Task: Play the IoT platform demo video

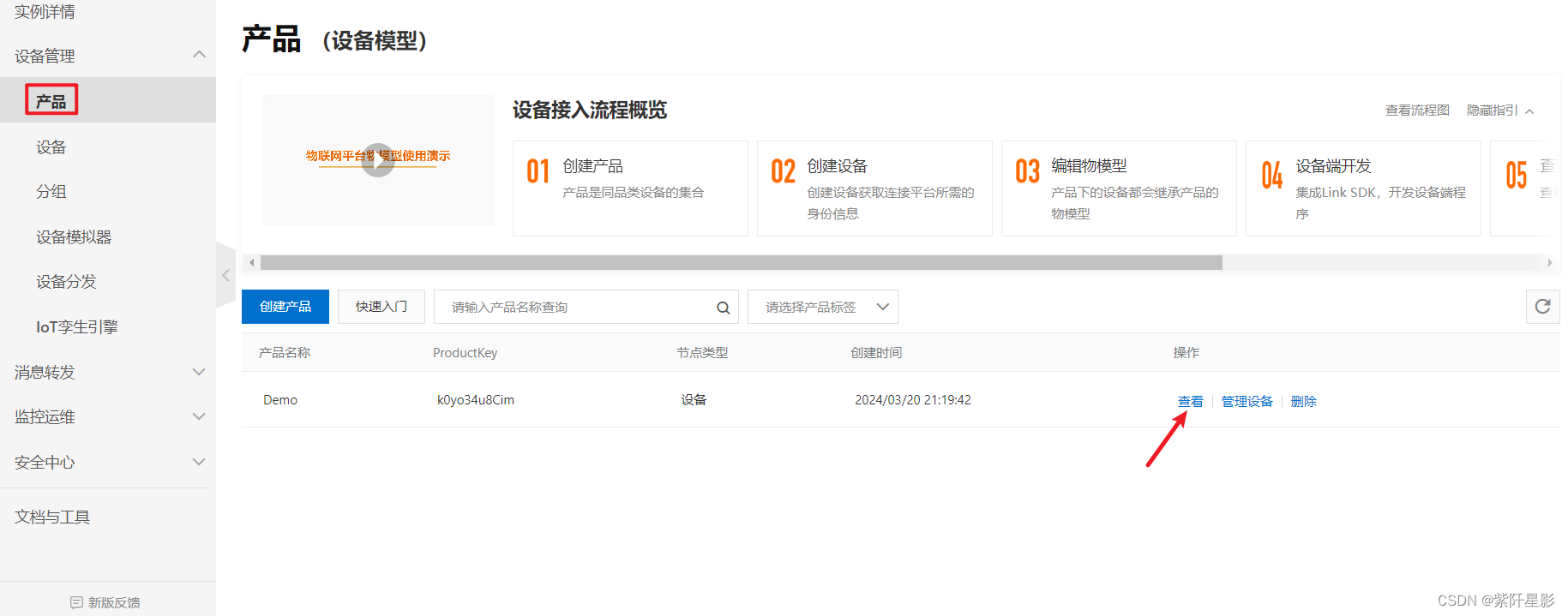Action: click(x=377, y=160)
